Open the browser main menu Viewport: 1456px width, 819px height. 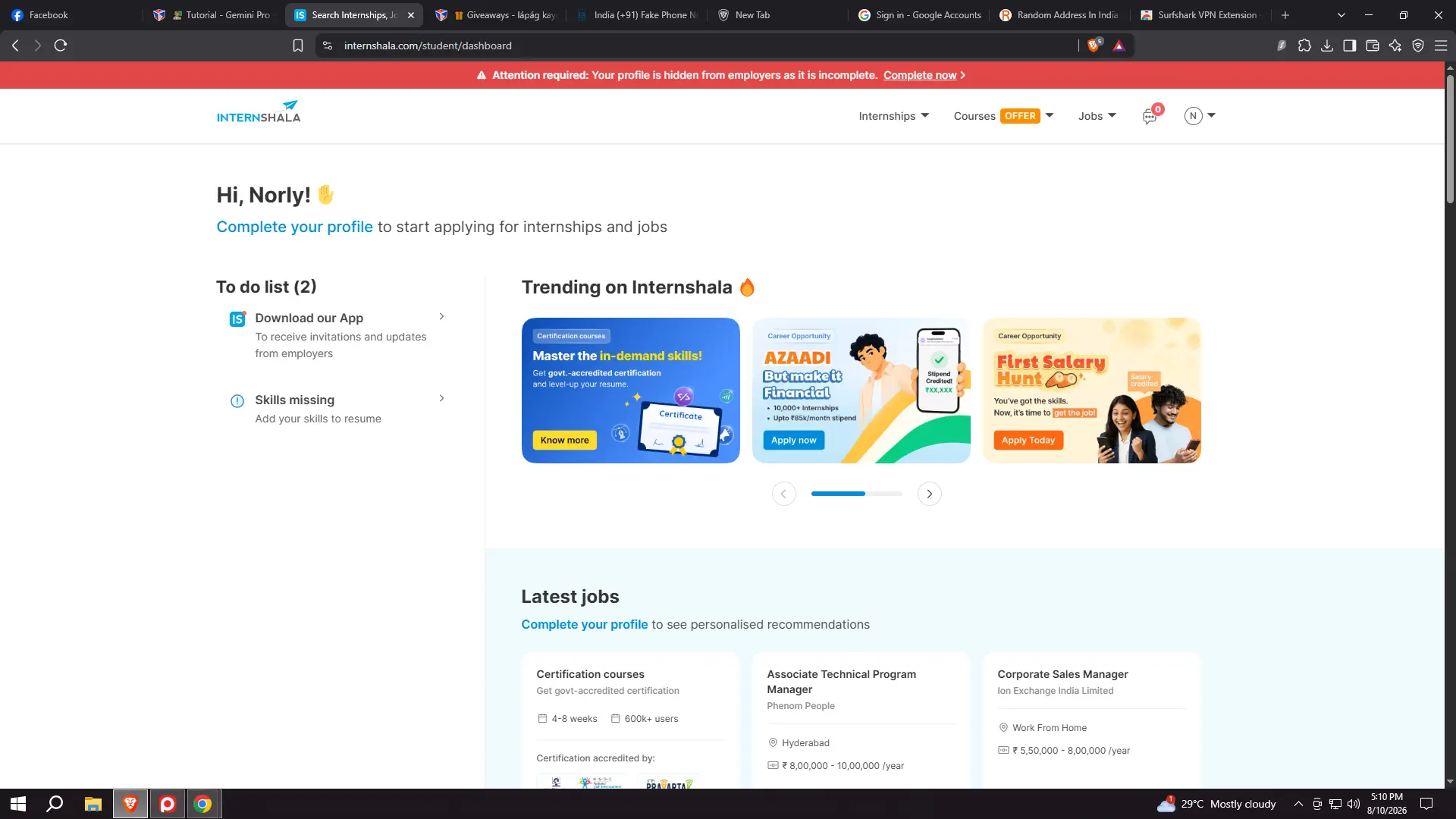click(1441, 45)
